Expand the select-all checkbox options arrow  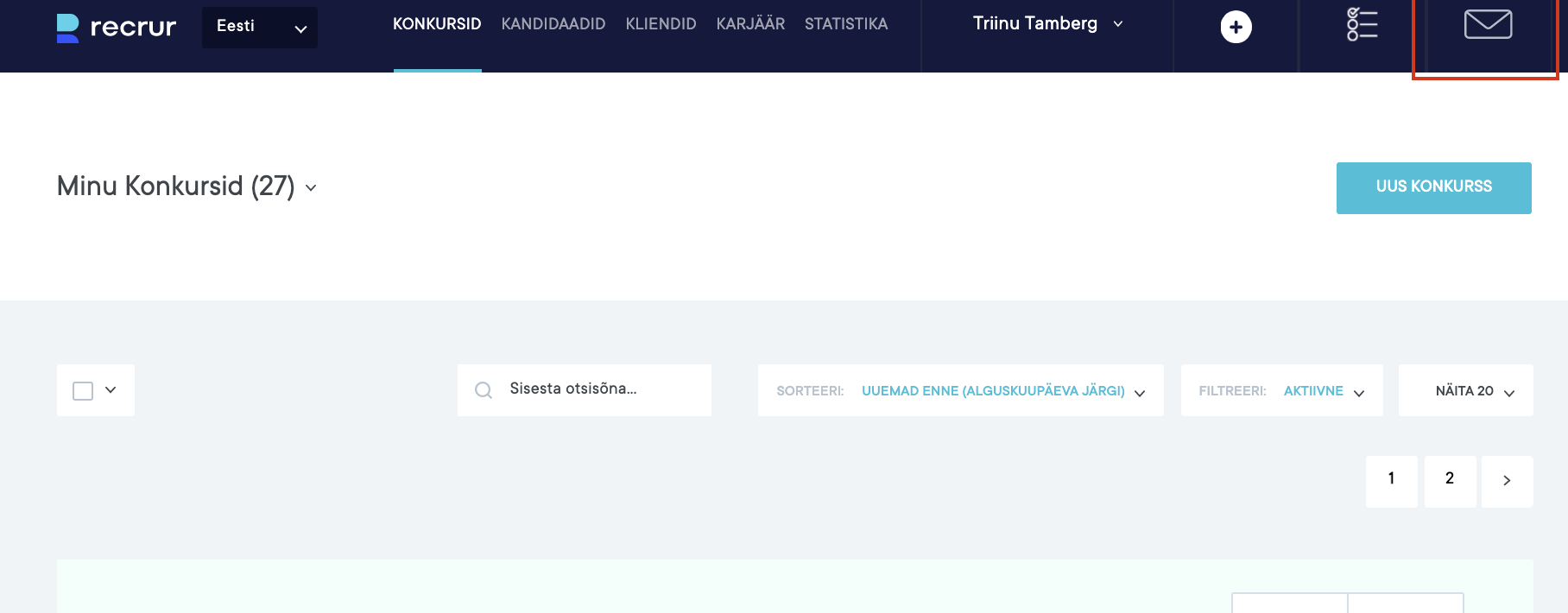tap(111, 390)
